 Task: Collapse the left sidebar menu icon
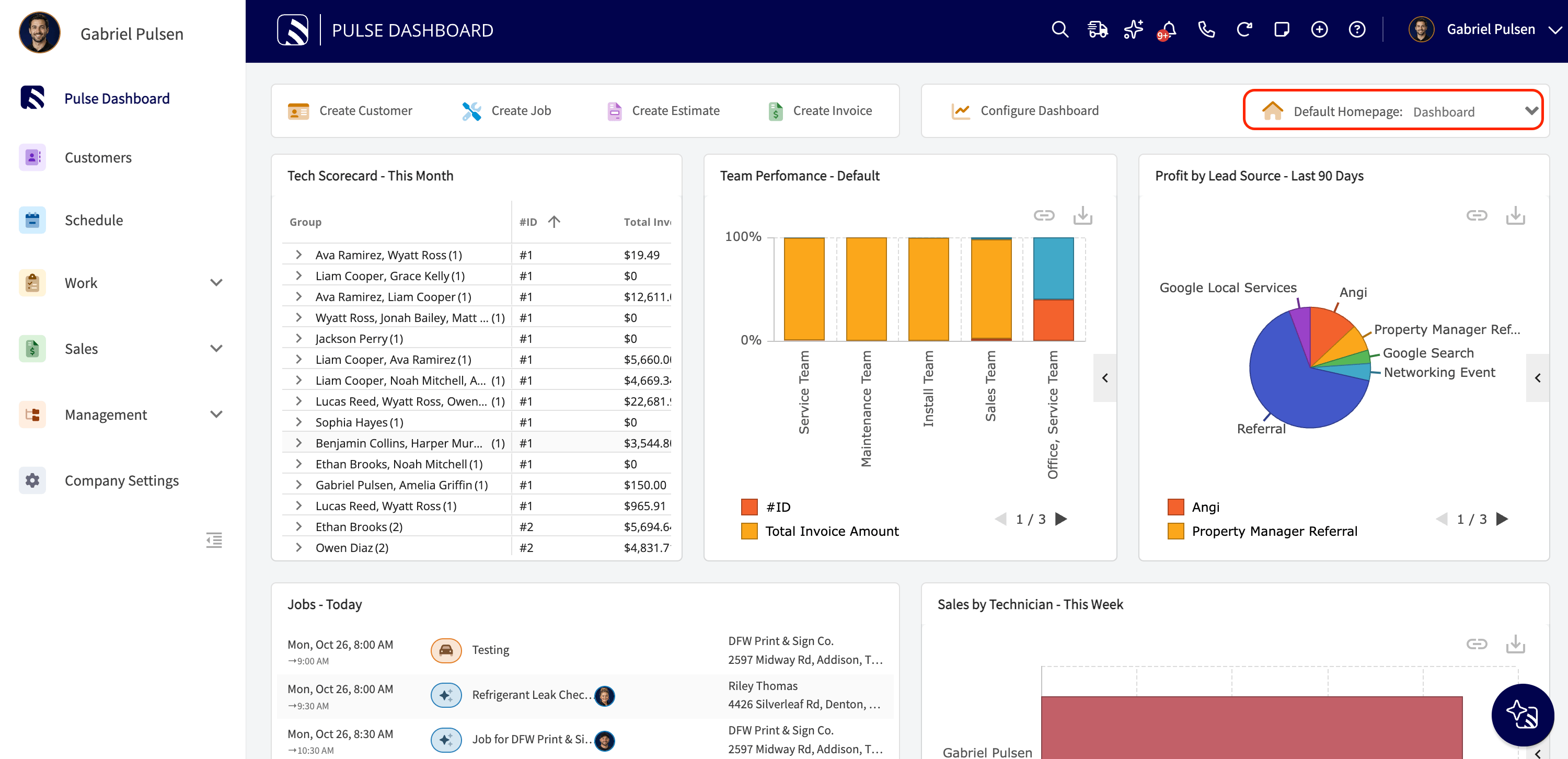point(214,540)
